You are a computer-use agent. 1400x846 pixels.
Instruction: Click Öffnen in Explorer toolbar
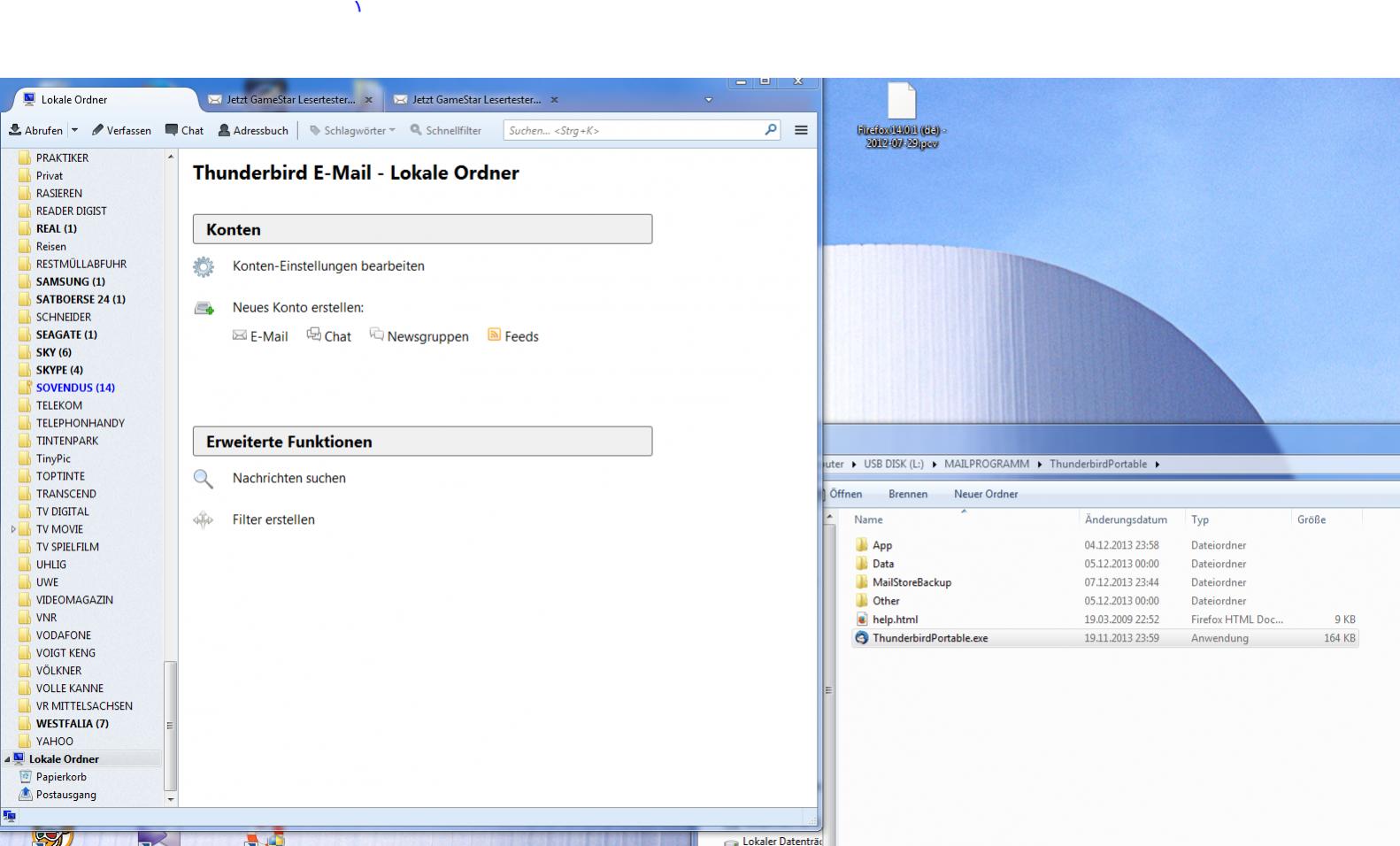click(846, 494)
